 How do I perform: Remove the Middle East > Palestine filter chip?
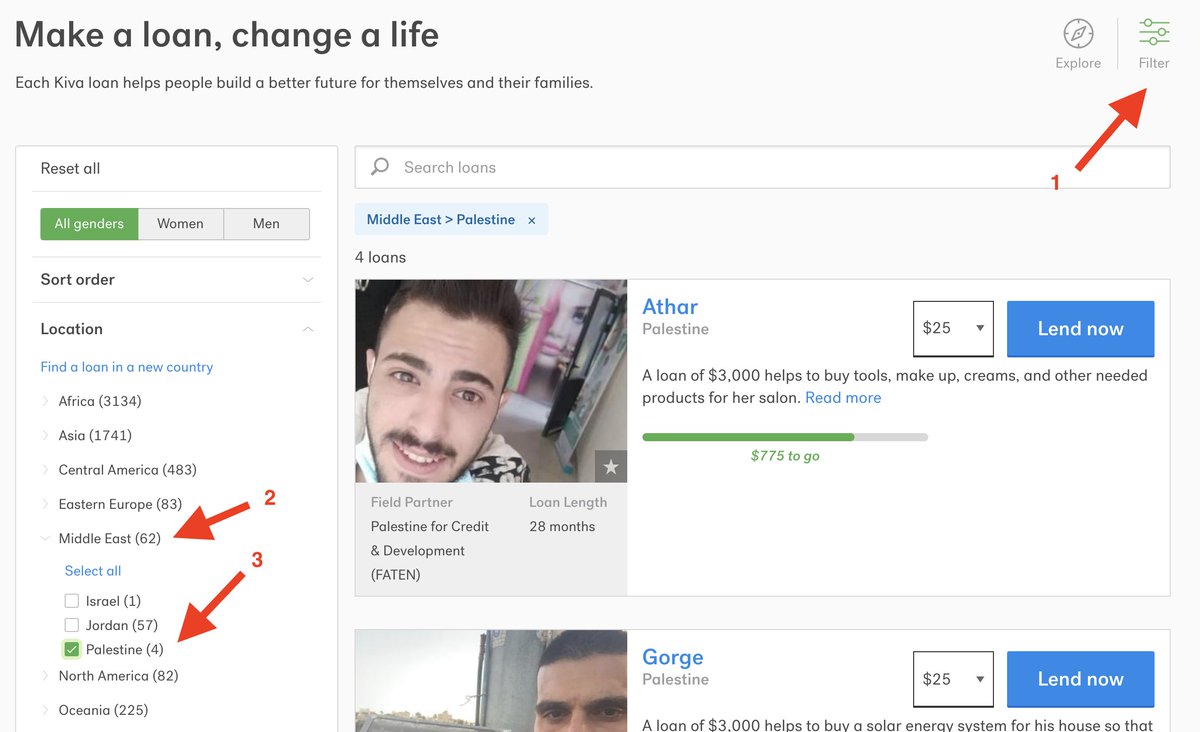point(532,220)
